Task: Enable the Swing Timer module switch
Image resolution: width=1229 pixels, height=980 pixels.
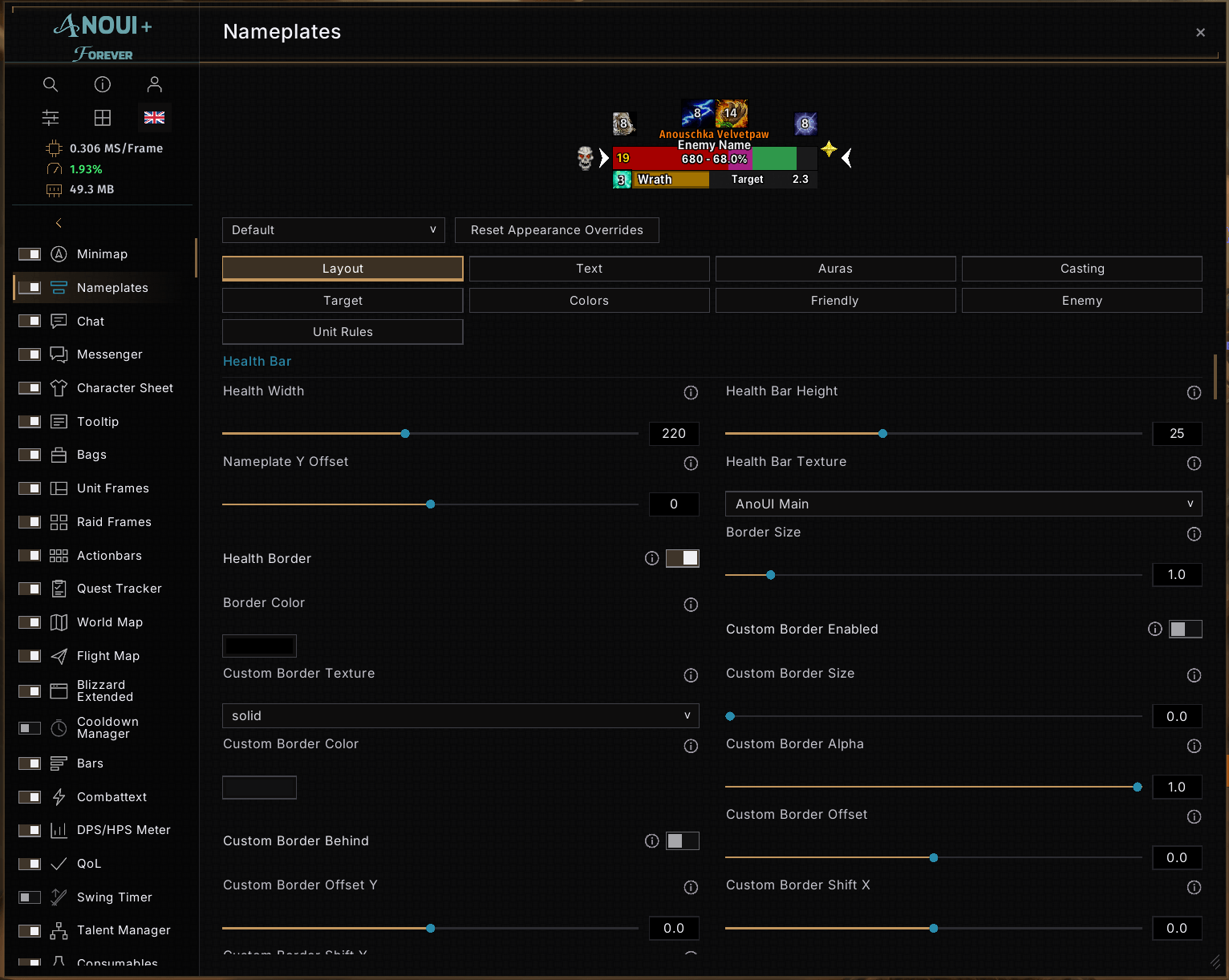Action: point(30,897)
